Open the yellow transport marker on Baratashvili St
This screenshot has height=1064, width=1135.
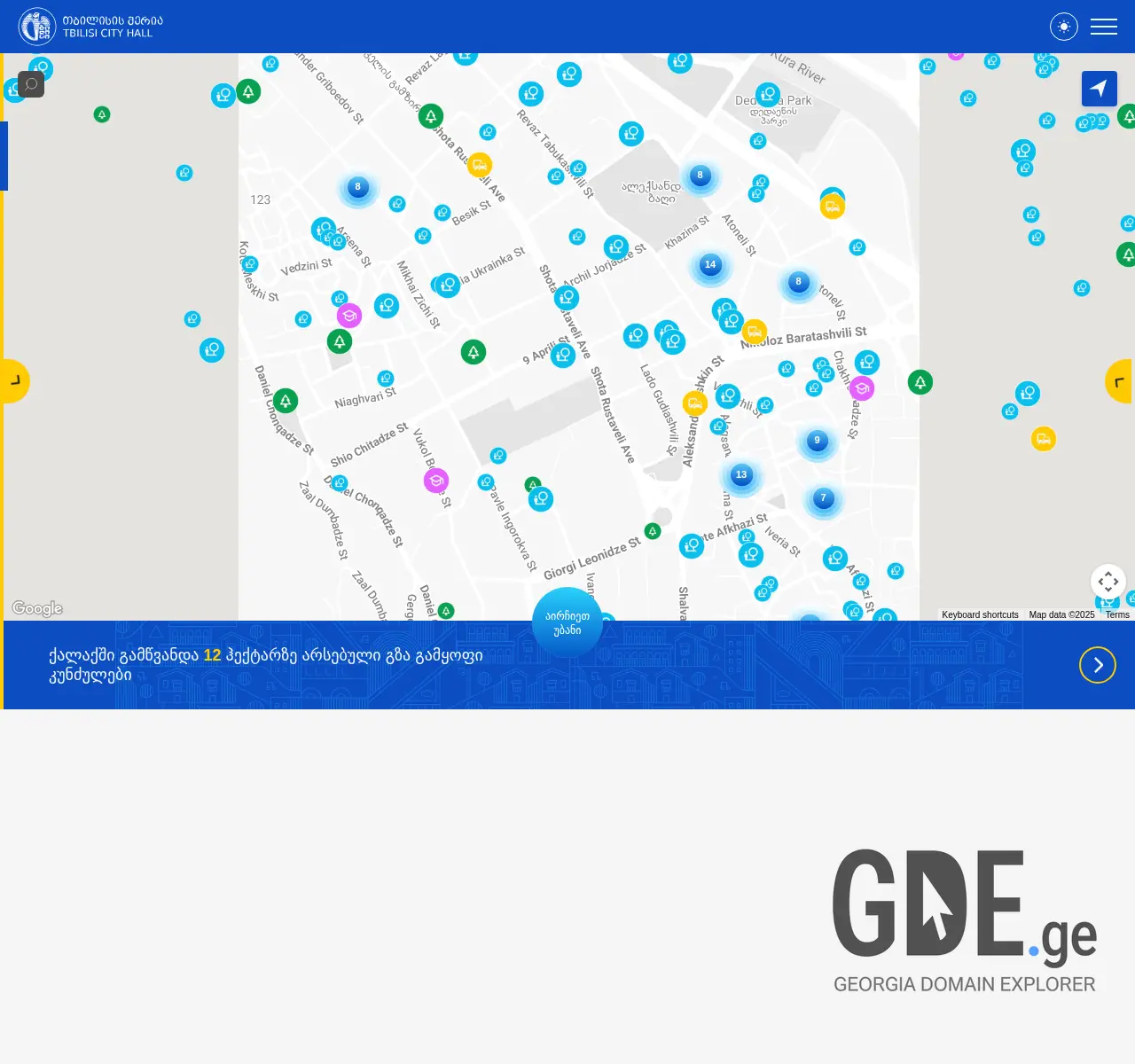click(755, 331)
